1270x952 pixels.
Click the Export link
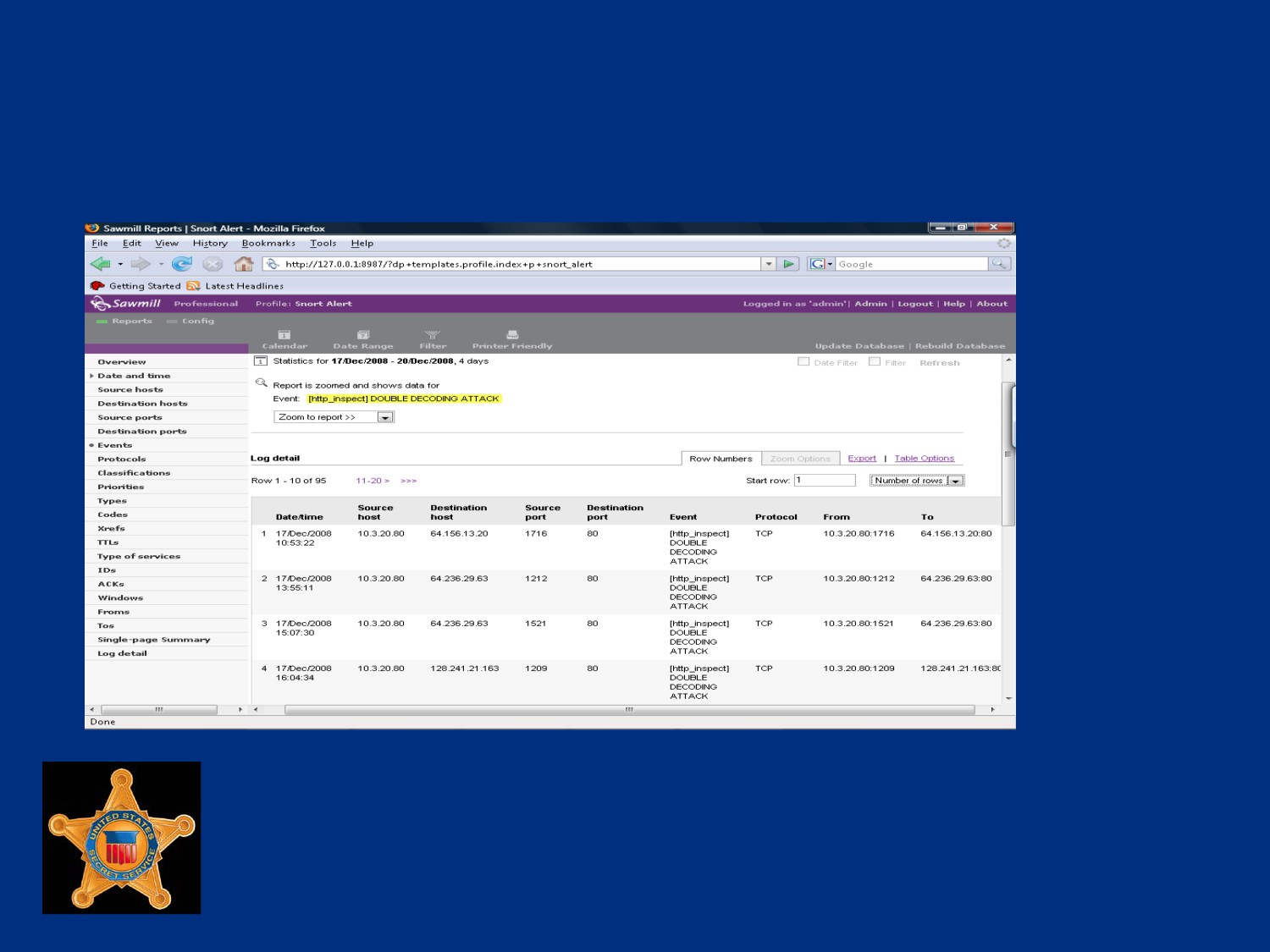(862, 459)
